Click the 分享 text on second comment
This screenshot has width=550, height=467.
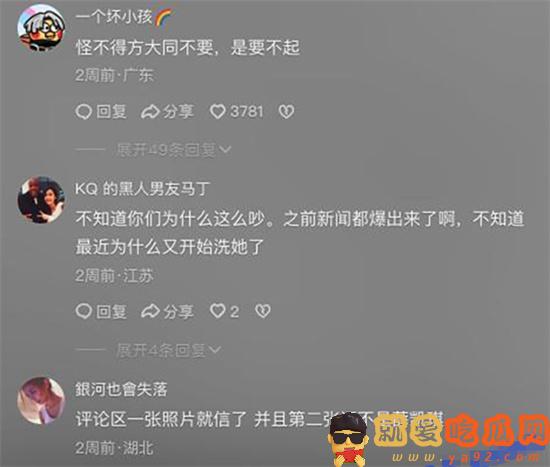tap(178, 311)
